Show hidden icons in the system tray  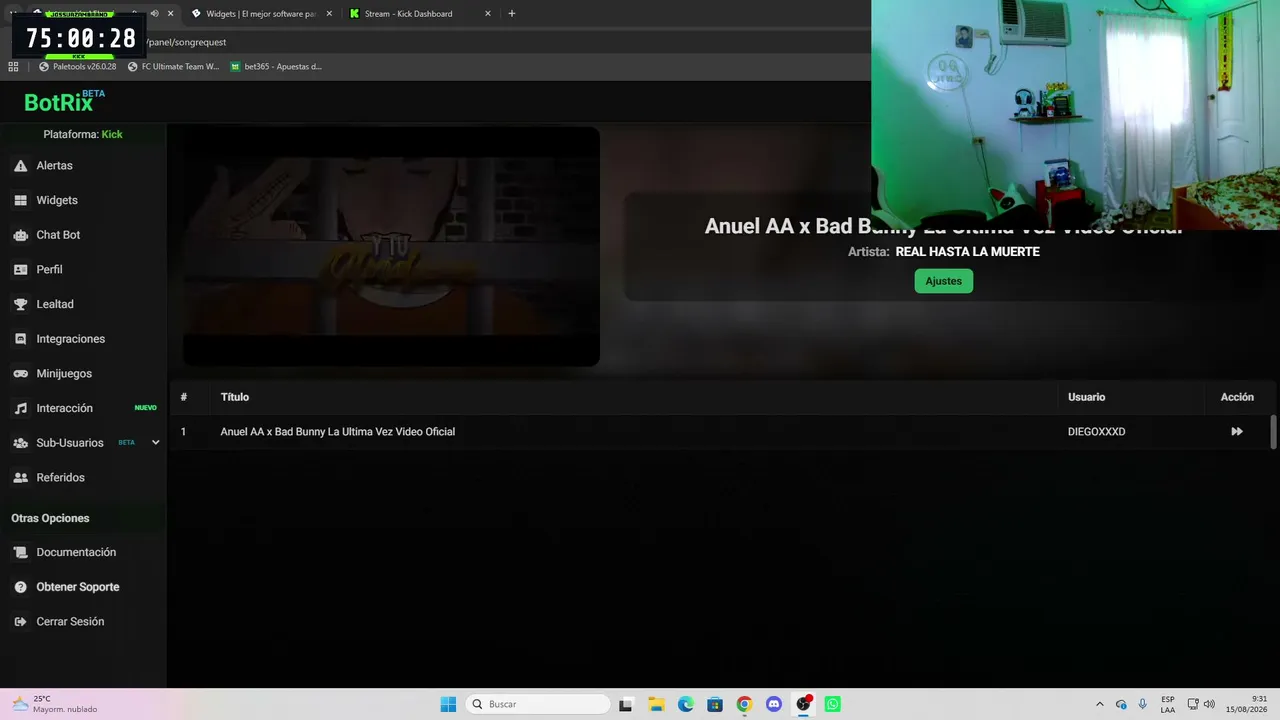pyautogui.click(x=1100, y=704)
